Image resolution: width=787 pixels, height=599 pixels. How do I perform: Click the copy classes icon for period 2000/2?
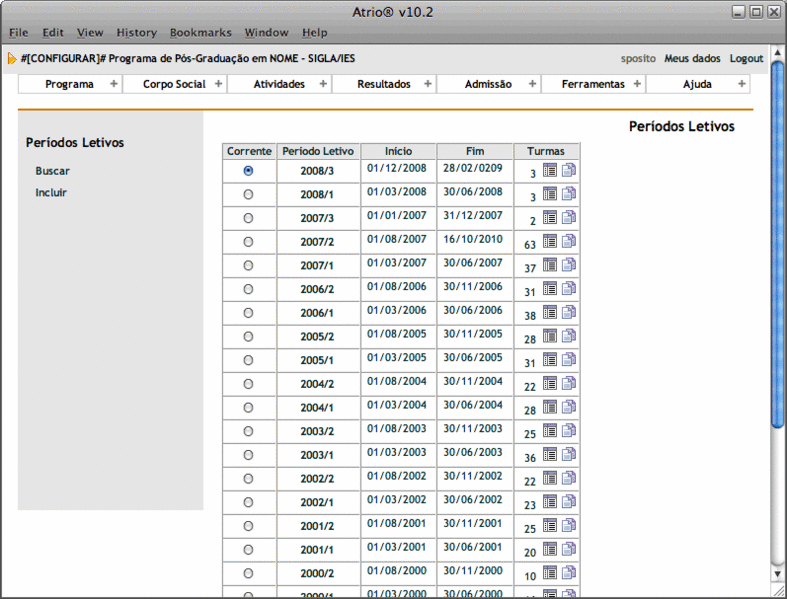tap(569, 573)
